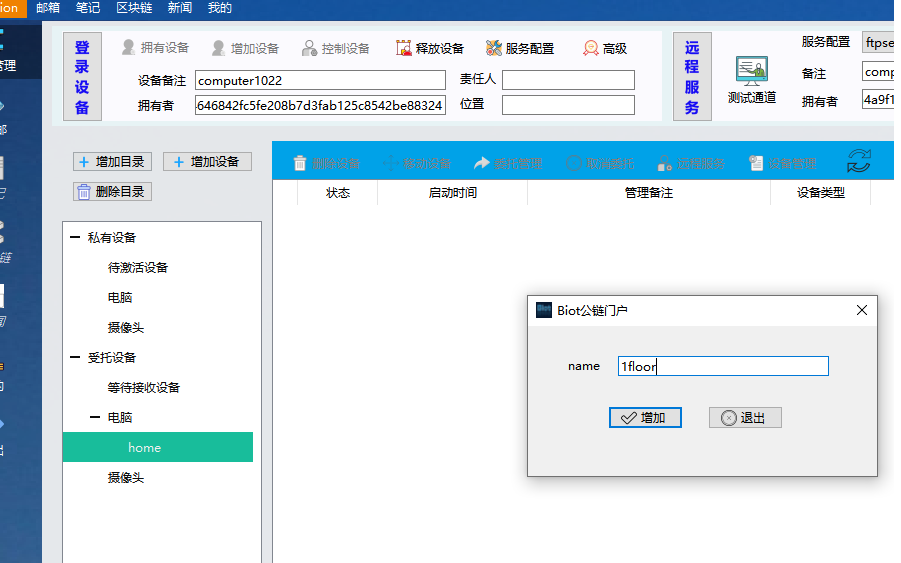This screenshot has width=901, height=563.
Task: Open the 笔记 menu
Action: [88, 8]
